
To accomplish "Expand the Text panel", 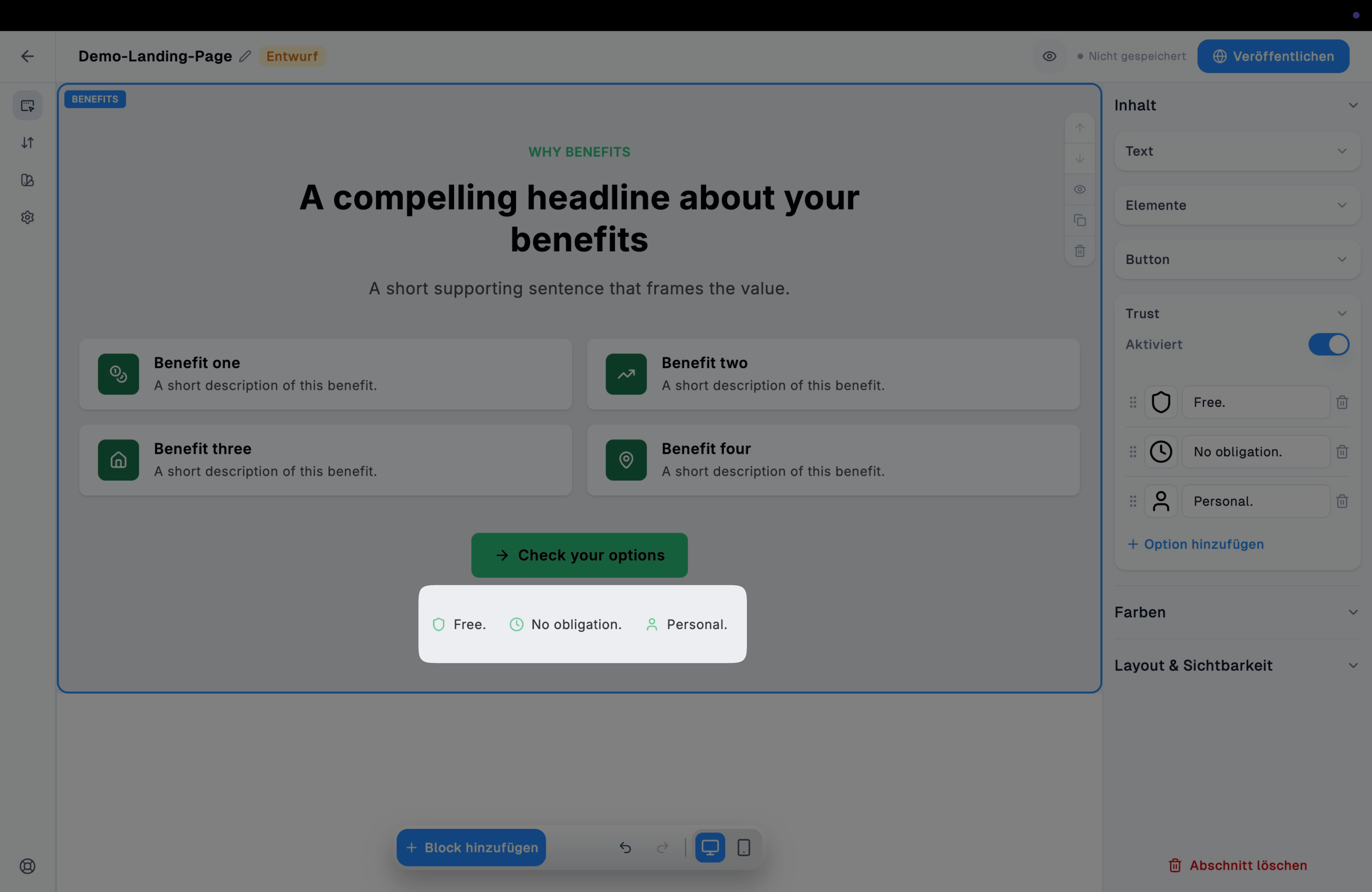I will [1237, 151].
